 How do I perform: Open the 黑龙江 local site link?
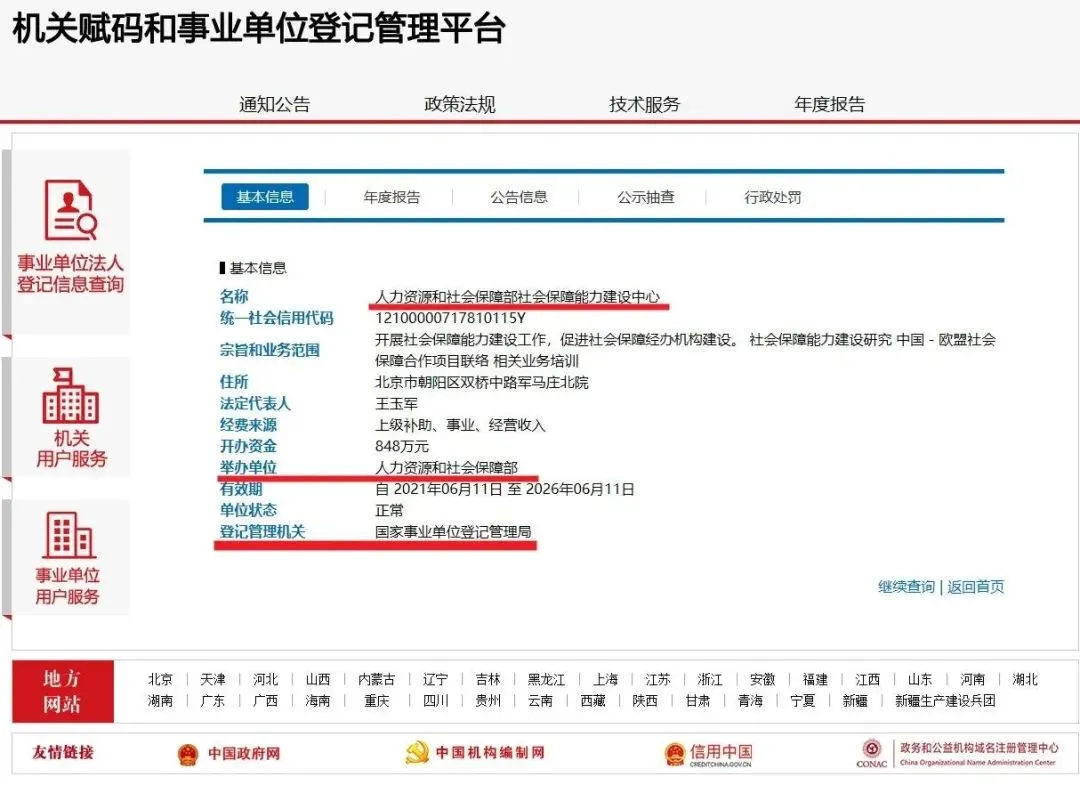546,680
